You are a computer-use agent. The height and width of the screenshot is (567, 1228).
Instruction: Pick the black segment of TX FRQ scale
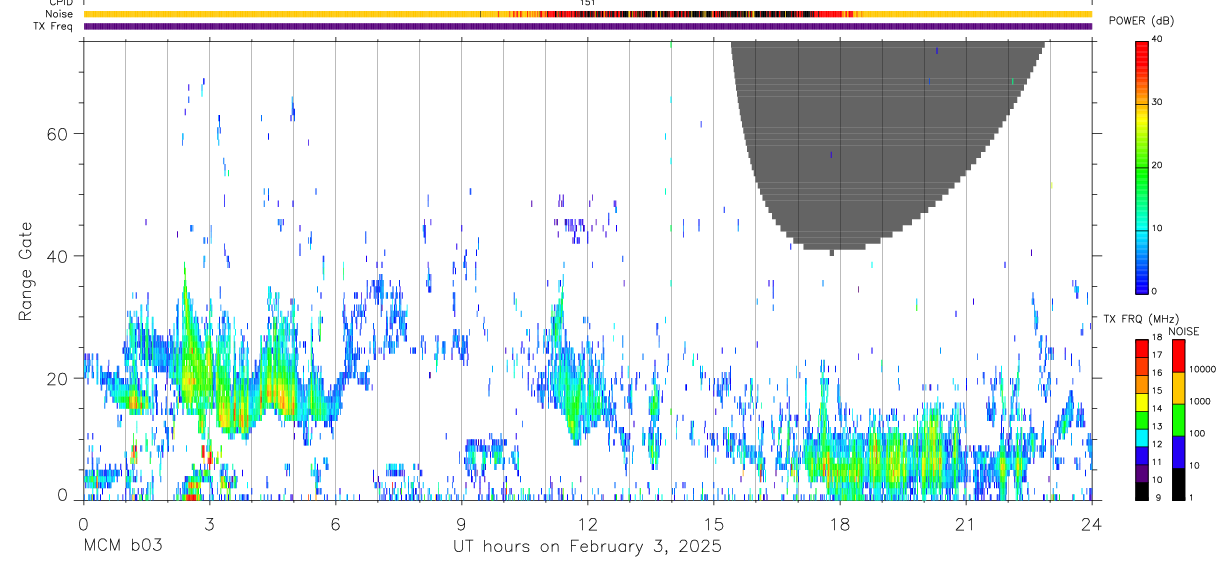1142,491
